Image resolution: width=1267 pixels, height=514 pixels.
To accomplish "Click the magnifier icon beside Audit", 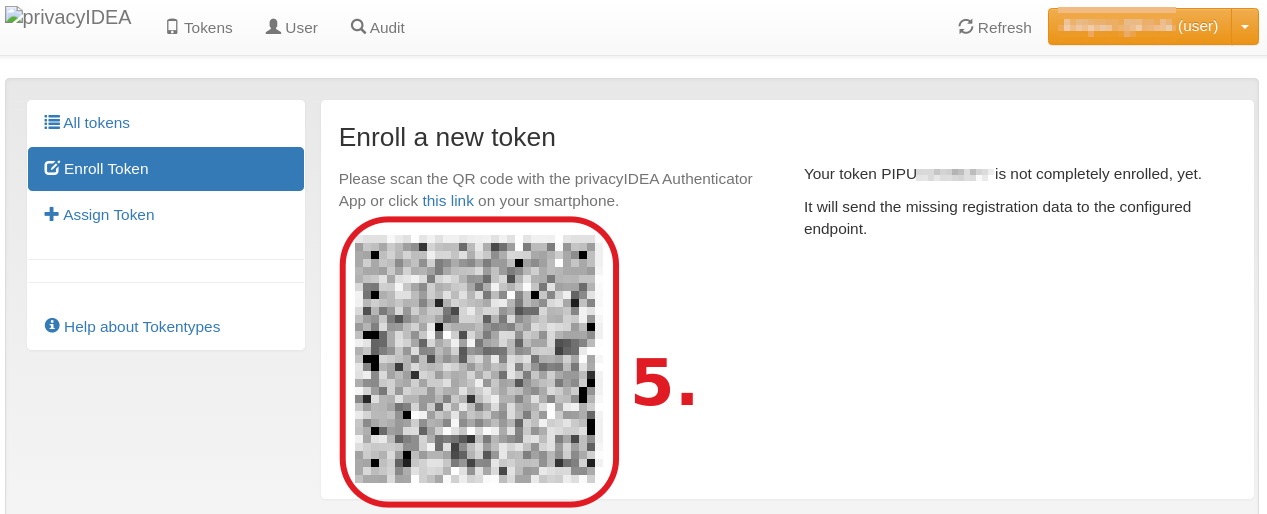I will pos(358,27).
